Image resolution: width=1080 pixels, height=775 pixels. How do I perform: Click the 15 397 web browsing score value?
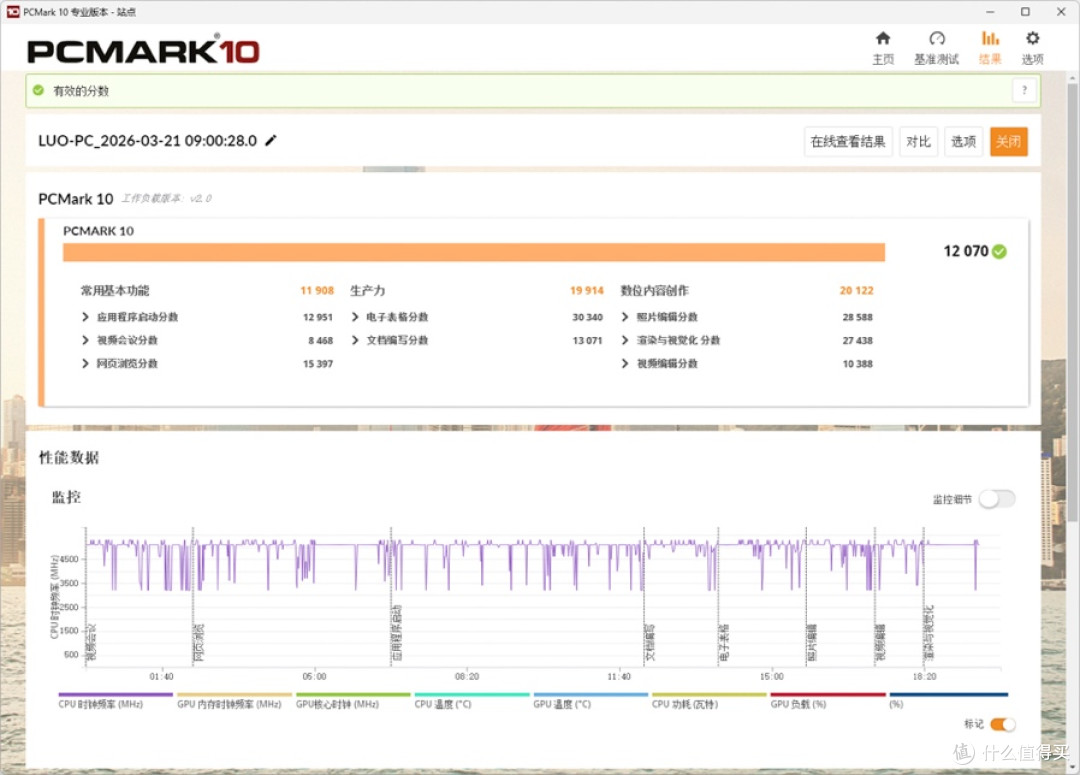point(318,364)
